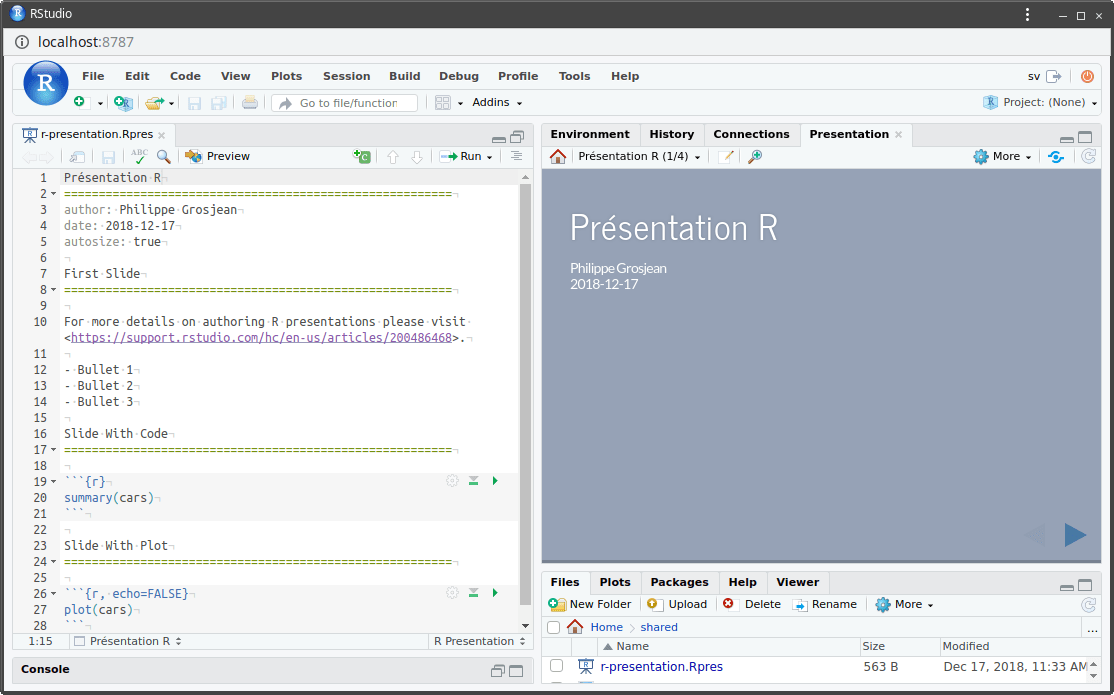
Task: Open the R Presentation file type selector
Action: coord(480,641)
